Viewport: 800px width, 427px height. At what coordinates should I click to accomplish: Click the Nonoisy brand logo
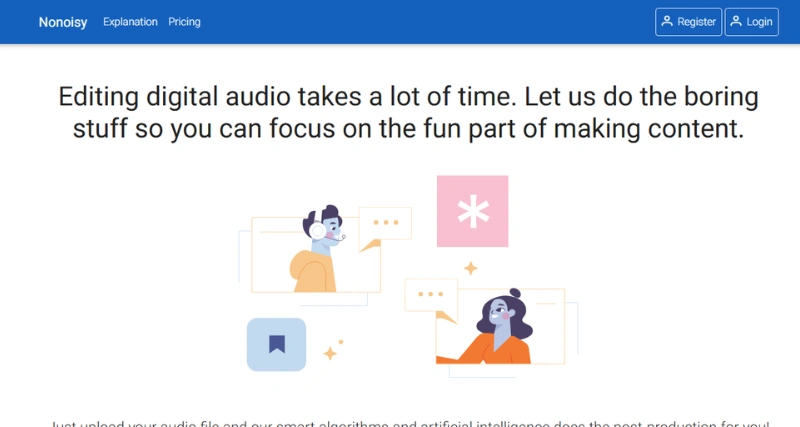coord(62,22)
